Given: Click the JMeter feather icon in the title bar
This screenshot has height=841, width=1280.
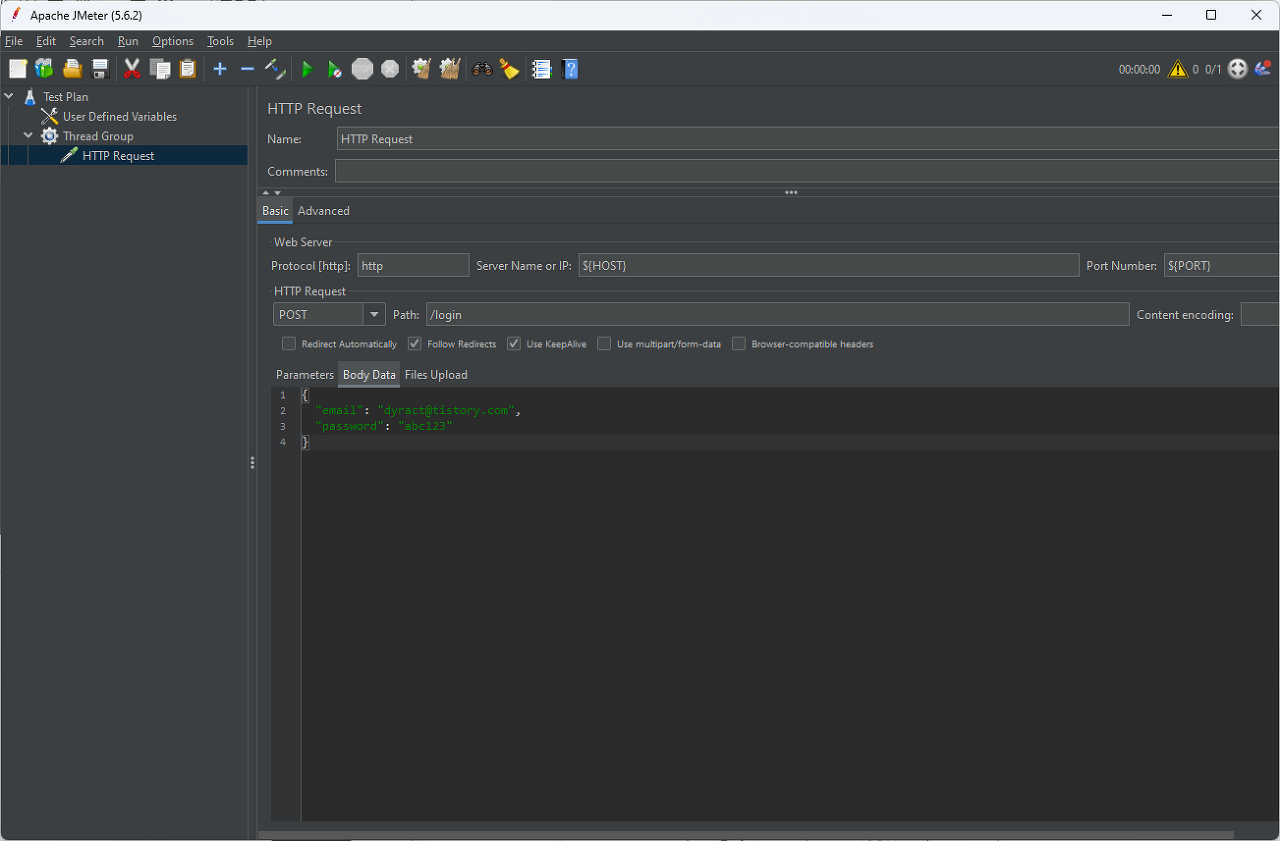Looking at the screenshot, I should coord(16,15).
